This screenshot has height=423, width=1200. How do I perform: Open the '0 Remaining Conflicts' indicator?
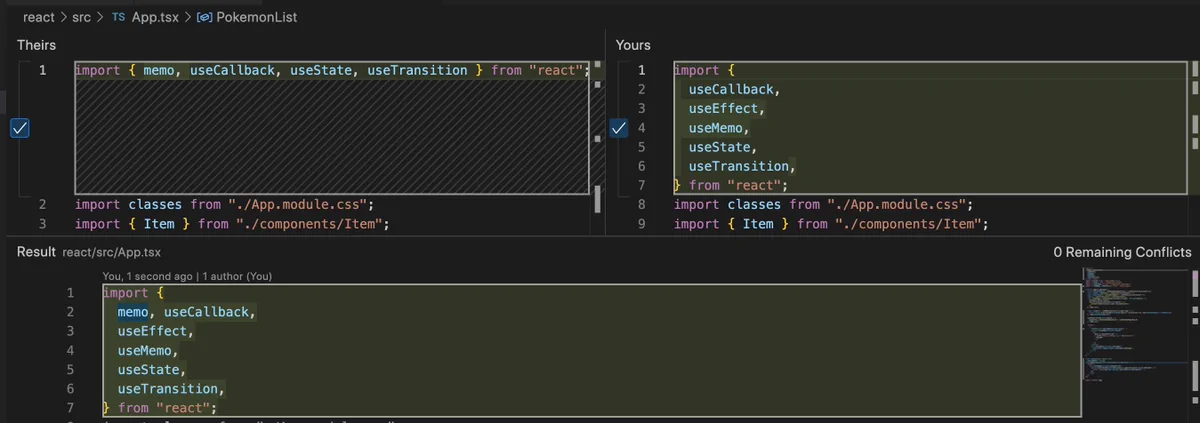[1122, 252]
